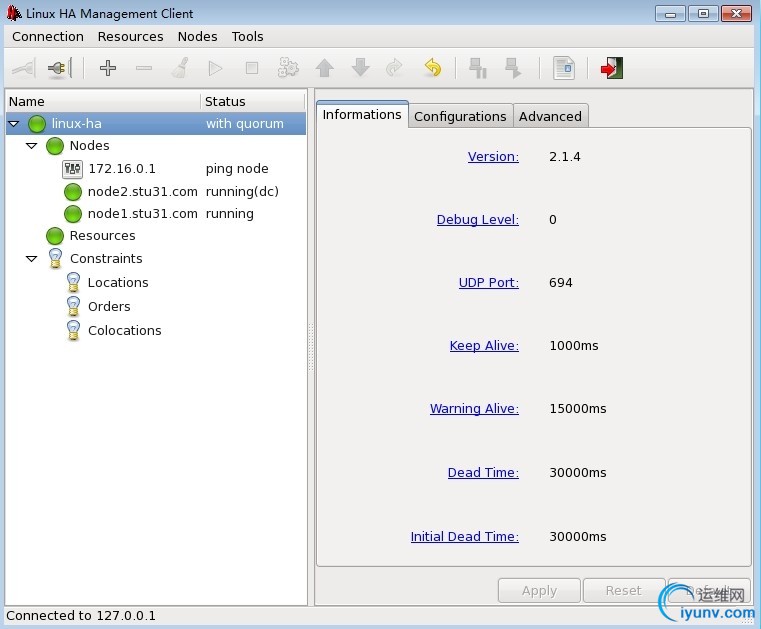Select the Colocations constraint item
The width and height of the screenshot is (761, 629).
(x=125, y=331)
